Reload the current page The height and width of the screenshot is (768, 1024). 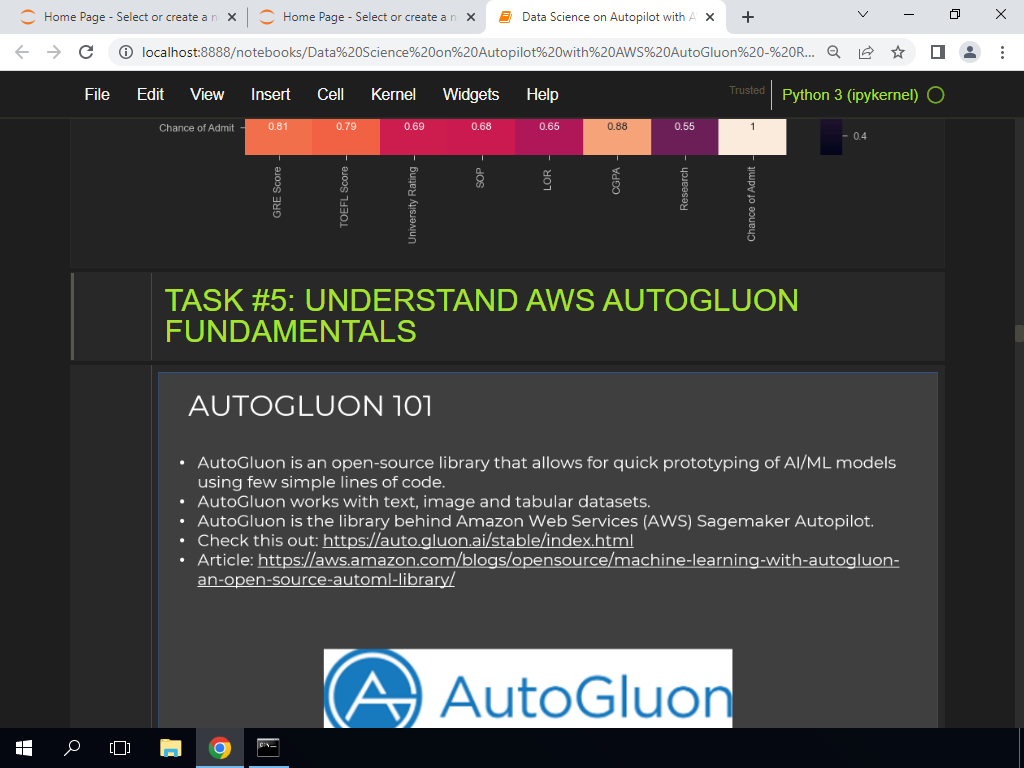pos(86,52)
